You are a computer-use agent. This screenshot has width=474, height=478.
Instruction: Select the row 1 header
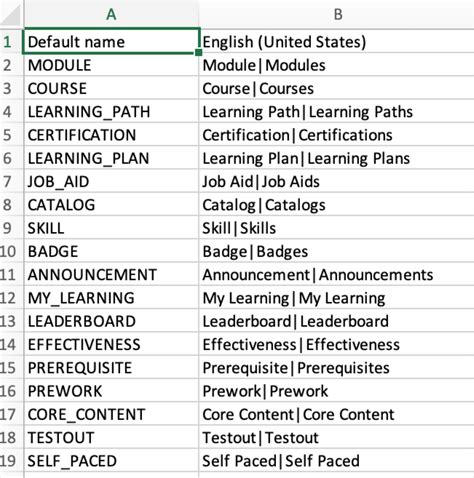11,42
